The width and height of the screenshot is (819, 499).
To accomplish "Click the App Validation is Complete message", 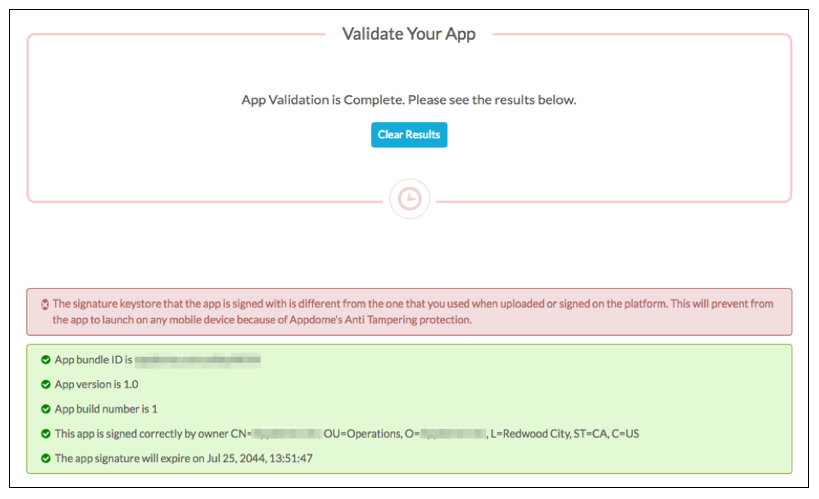I will coord(409,100).
